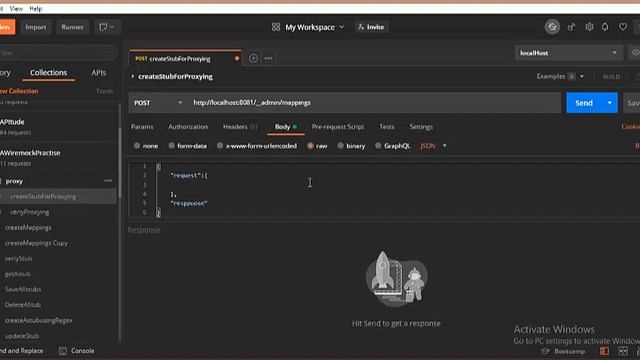
Task: Click the sidebar filter search field
Action: point(58,53)
